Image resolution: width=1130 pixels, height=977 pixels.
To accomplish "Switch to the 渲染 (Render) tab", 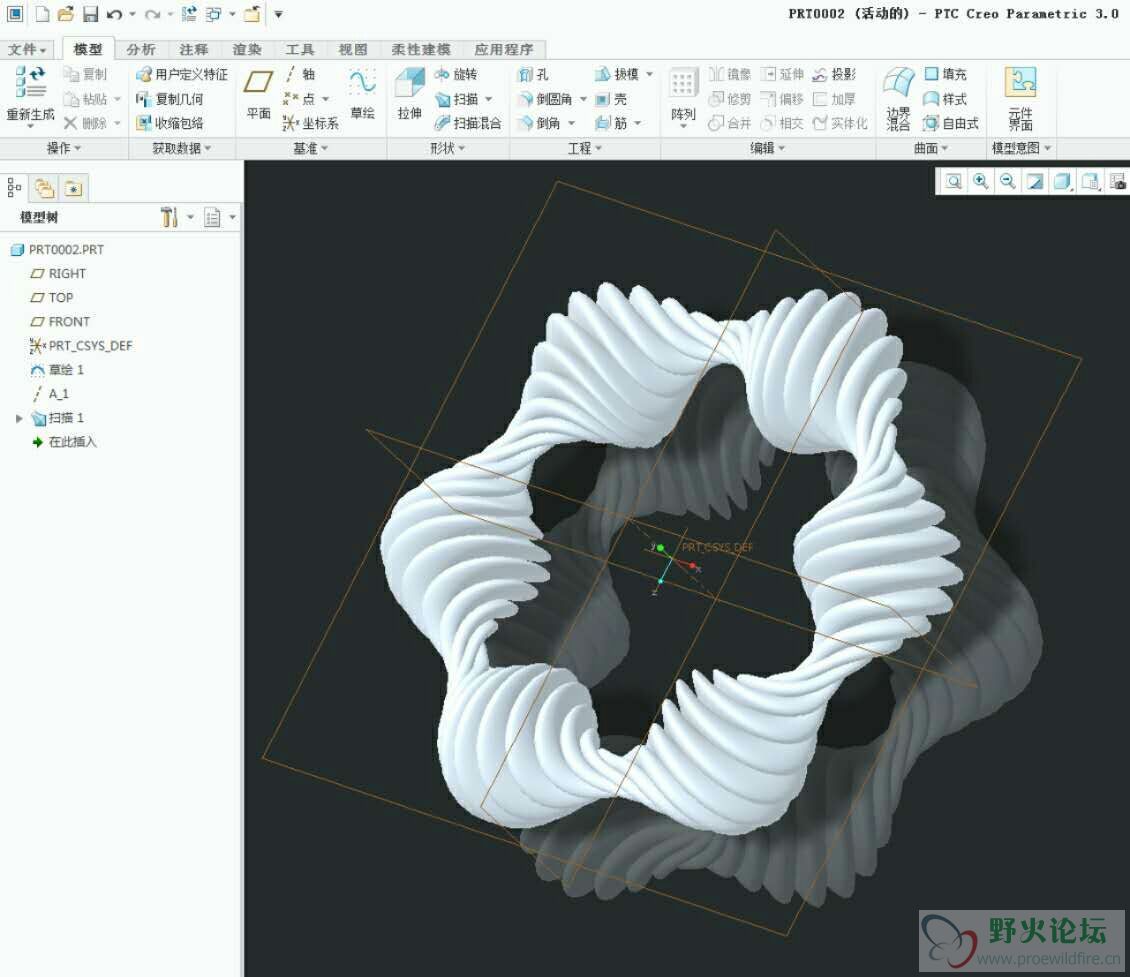I will click(247, 49).
